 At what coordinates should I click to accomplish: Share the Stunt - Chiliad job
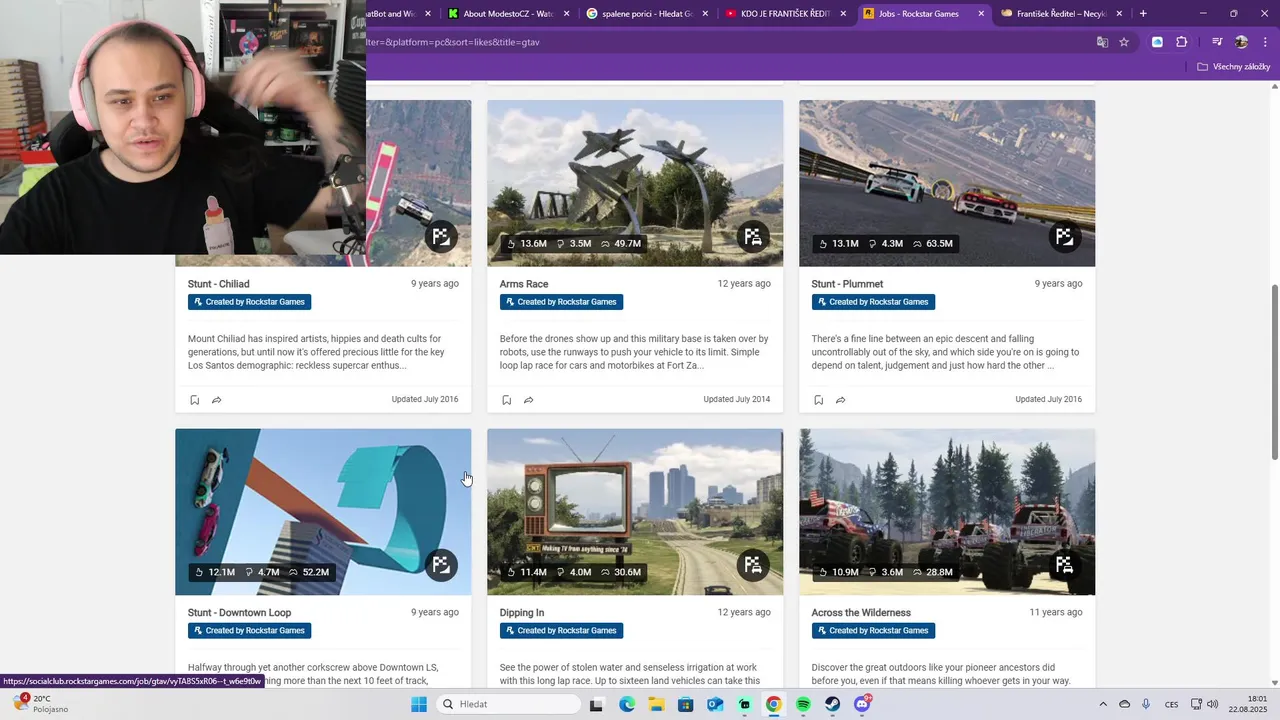pyautogui.click(x=217, y=400)
